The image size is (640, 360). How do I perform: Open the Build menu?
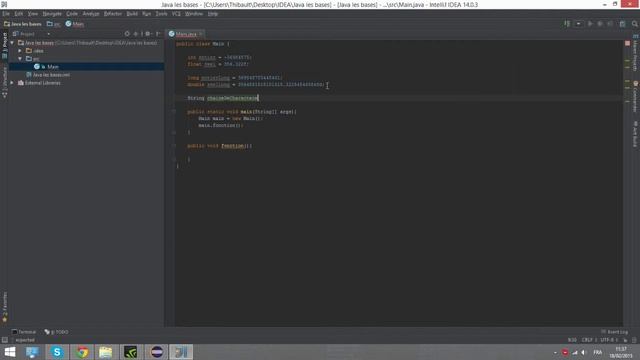[x=132, y=14]
